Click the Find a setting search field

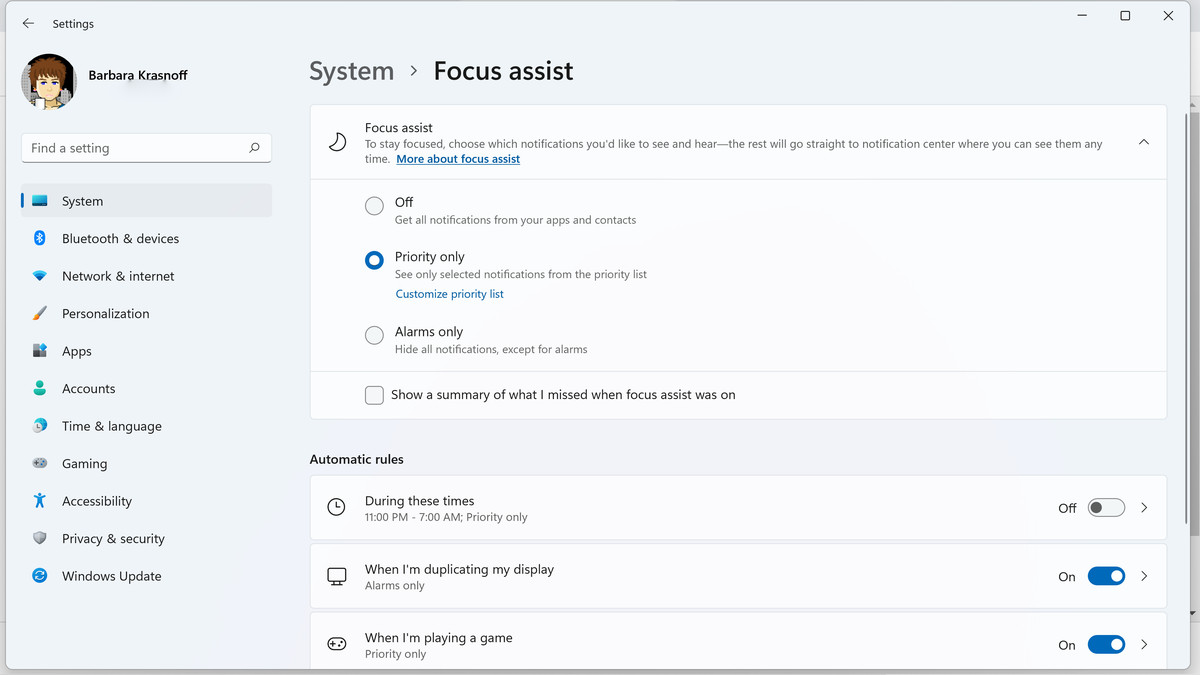click(135, 148)
